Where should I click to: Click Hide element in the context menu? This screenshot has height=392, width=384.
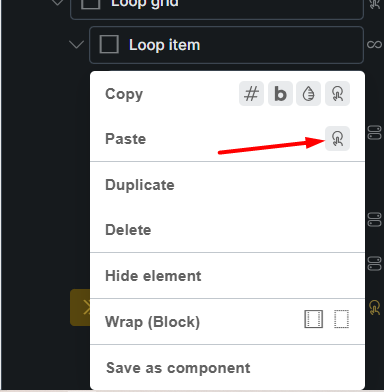pyautogui.click(x=153, y=276)
